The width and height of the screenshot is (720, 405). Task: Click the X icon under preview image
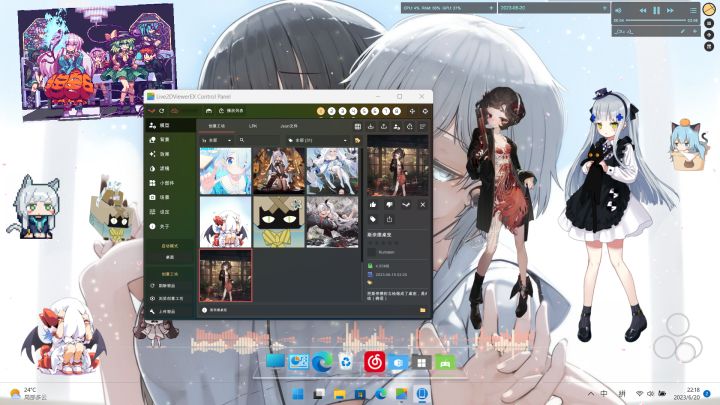click(x=422, y=204)
